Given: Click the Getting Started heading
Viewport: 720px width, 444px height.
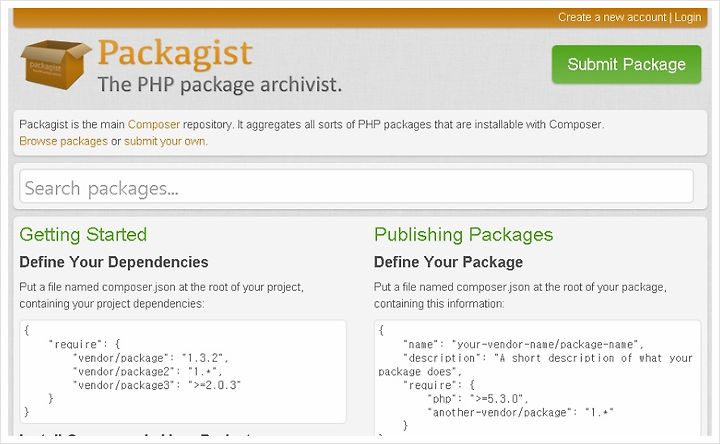Looking at the screenshot, I should pos(83,234).
